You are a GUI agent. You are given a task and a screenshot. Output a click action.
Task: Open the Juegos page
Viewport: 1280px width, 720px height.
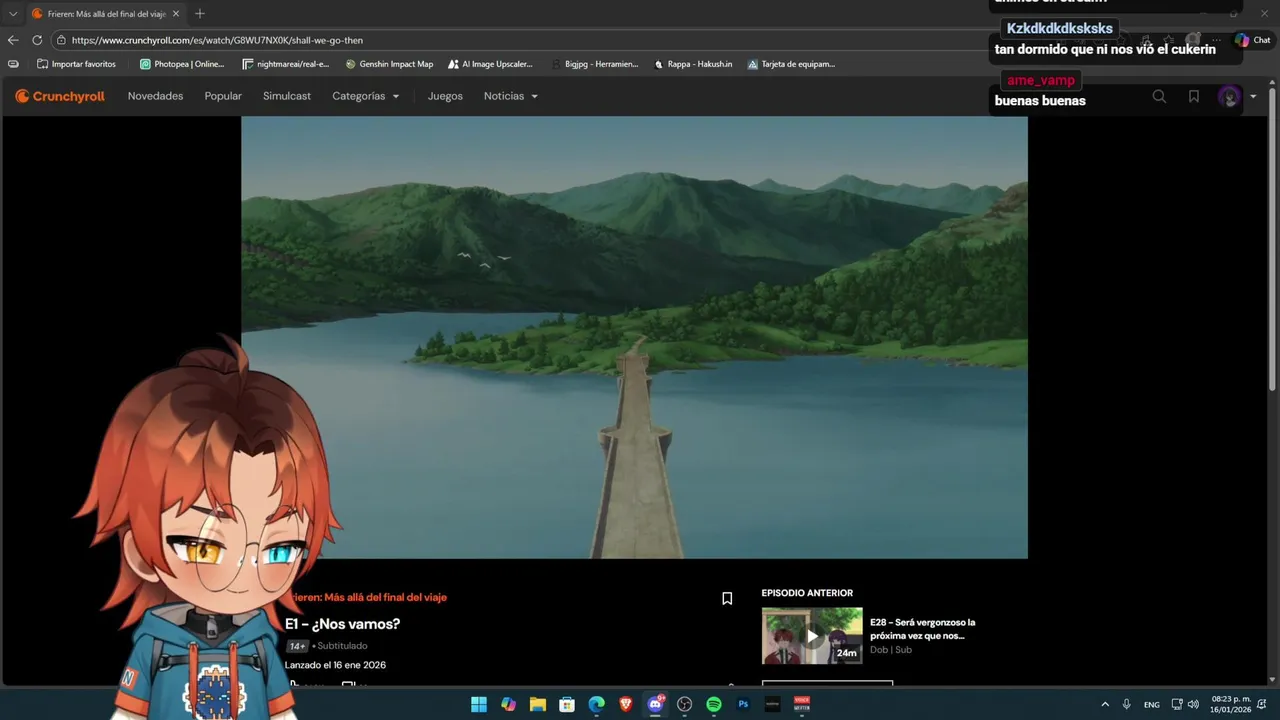(x=445, y=96)
